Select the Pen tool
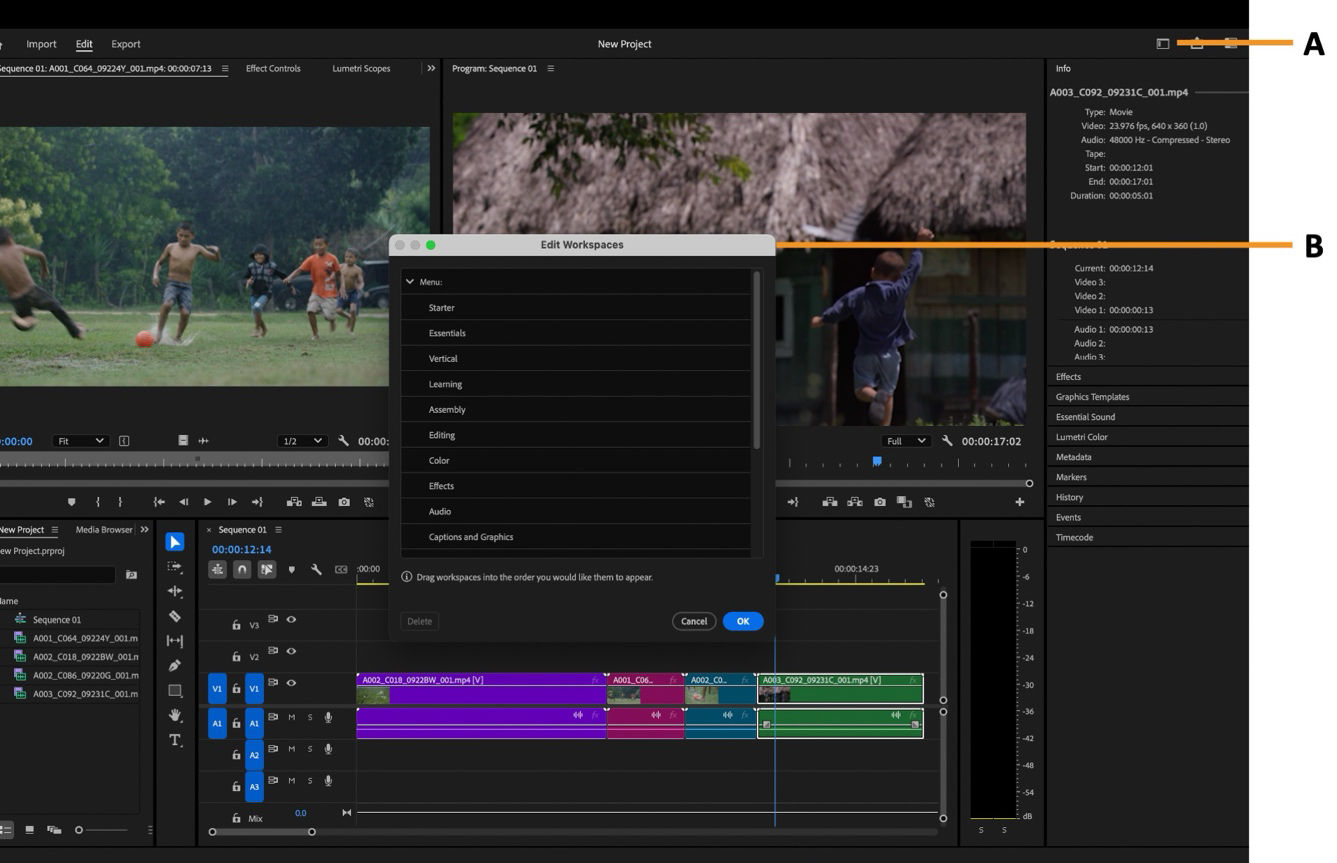 (174, 665)
